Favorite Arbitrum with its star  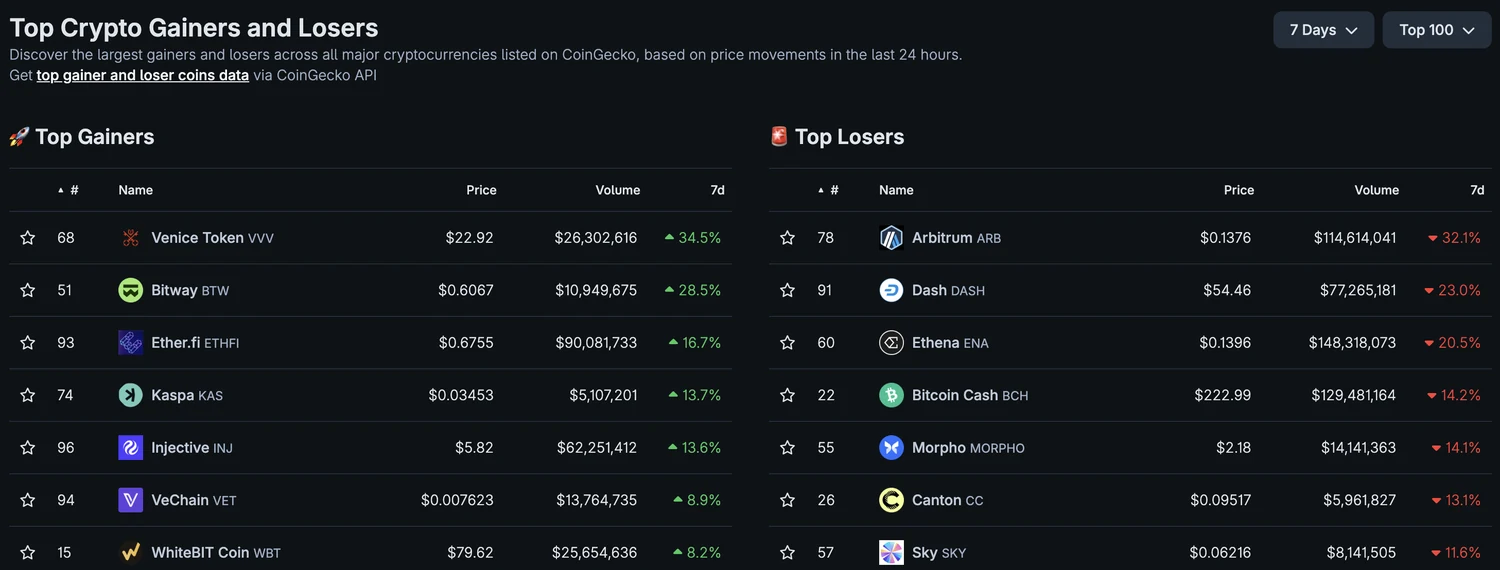click(x=788, y=238)
